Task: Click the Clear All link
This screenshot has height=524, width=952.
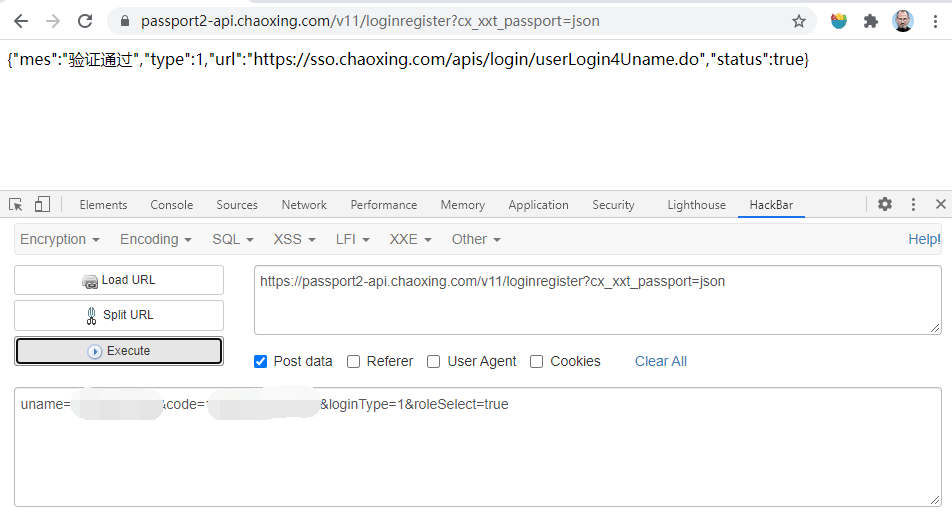Action: [x=661, y=361]
